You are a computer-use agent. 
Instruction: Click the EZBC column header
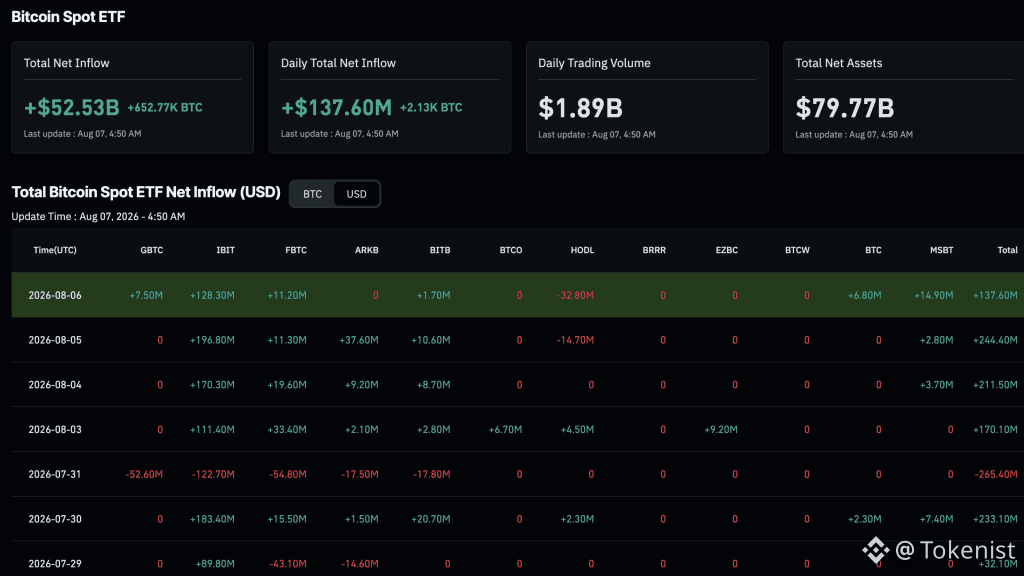pos(726,250)
